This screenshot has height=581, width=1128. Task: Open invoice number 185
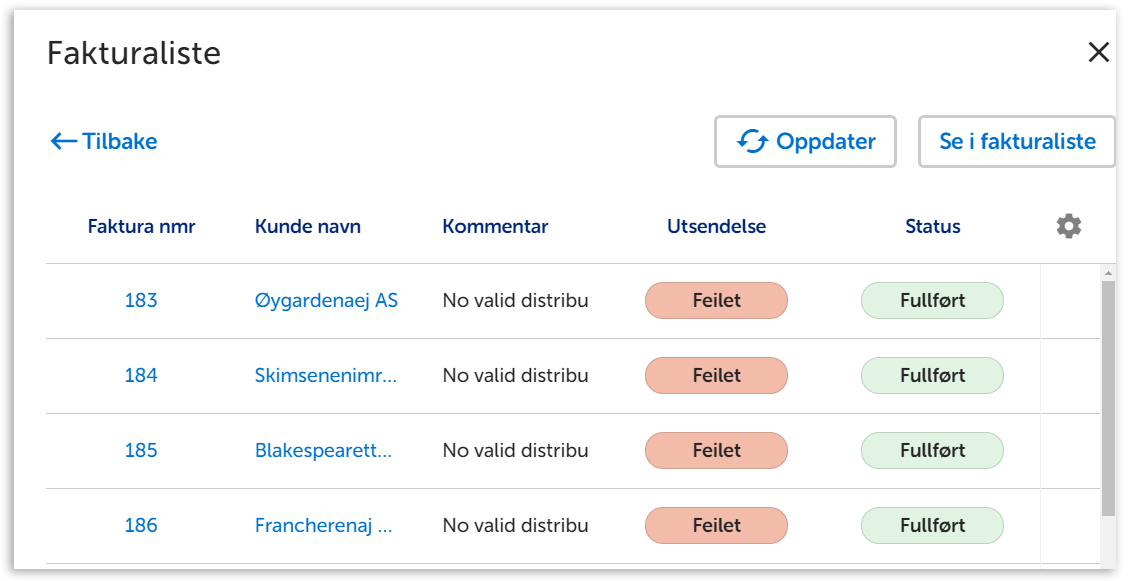pyautogui.click(x=141, y=451)
